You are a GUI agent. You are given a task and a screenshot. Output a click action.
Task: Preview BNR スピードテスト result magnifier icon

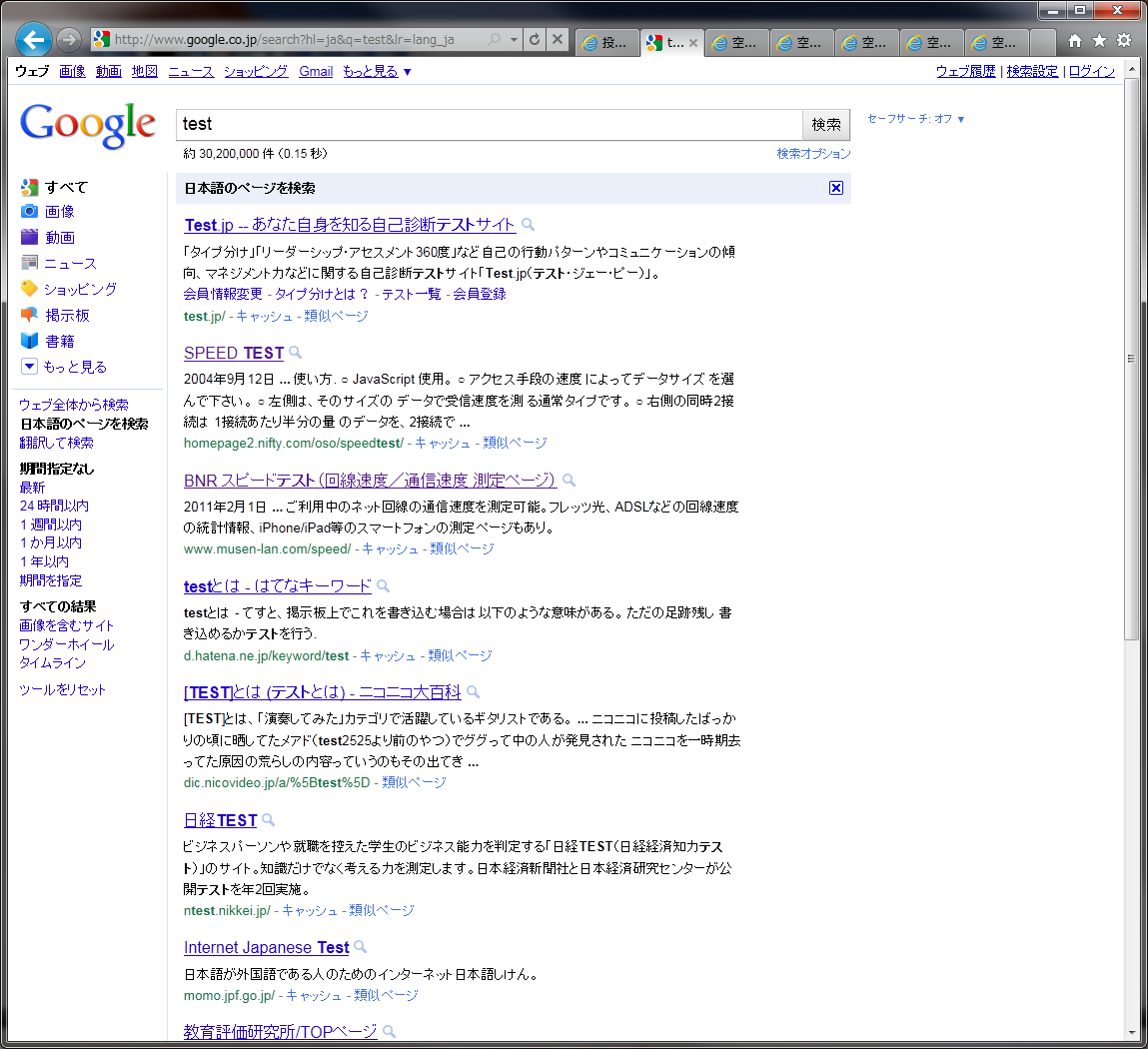coord(569,481)
